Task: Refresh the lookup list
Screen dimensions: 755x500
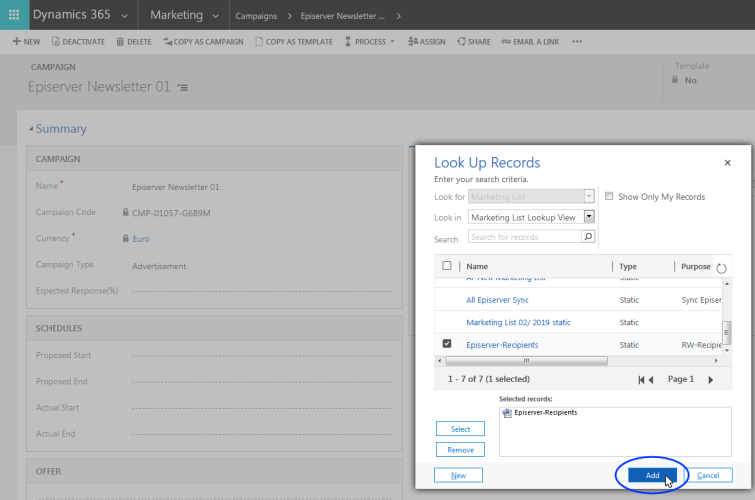Action: tap(721, 268)
